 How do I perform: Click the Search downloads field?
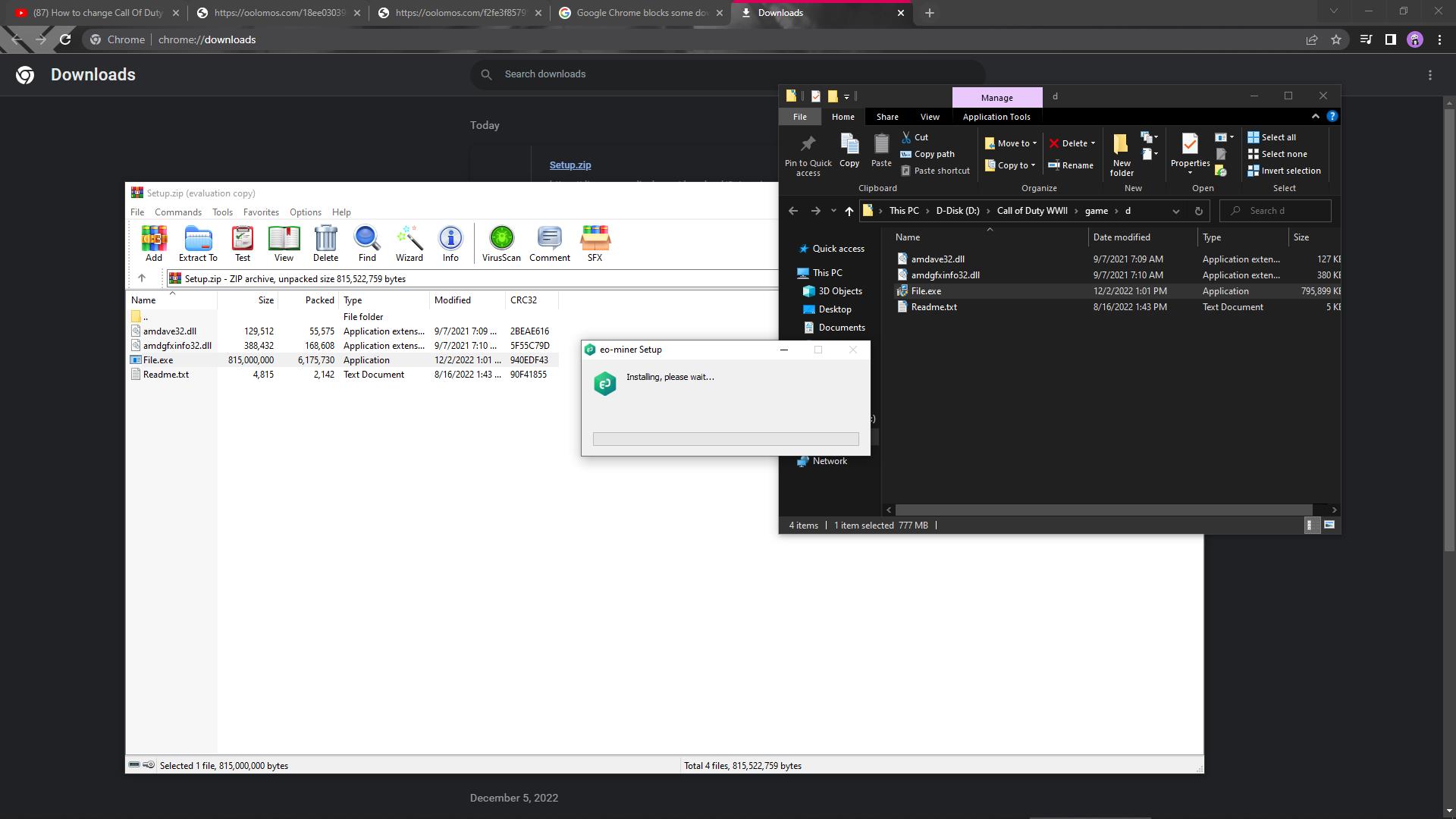point(728,74)
